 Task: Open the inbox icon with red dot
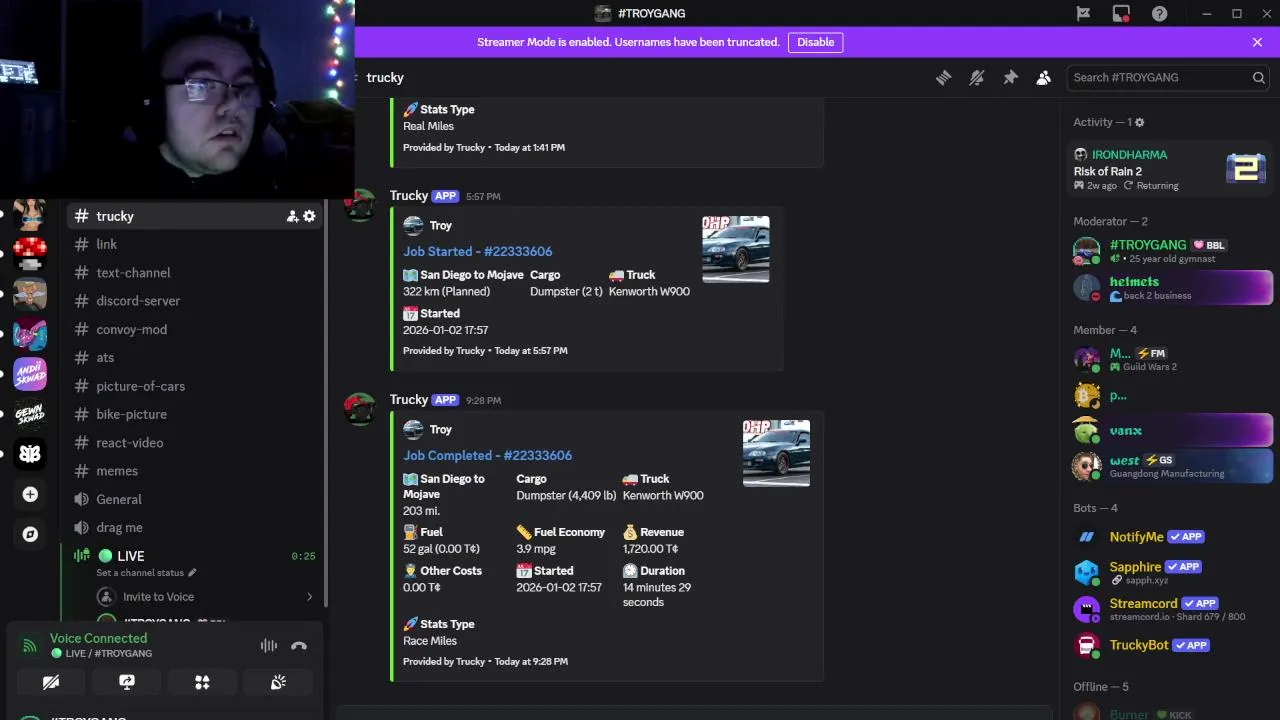[1121, 13]
